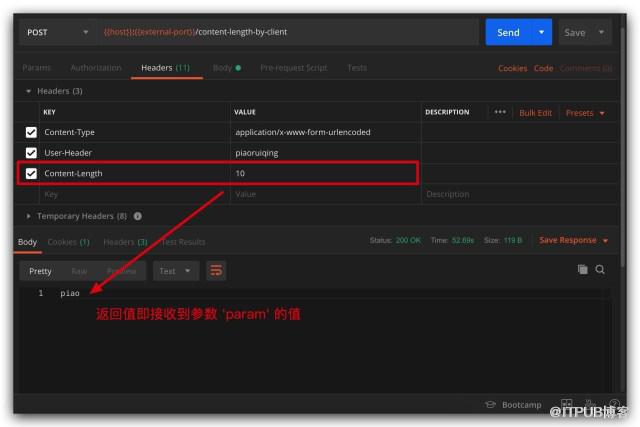
Task: Click the Temporary Headers info icon
Action: (x=138, y=216)
